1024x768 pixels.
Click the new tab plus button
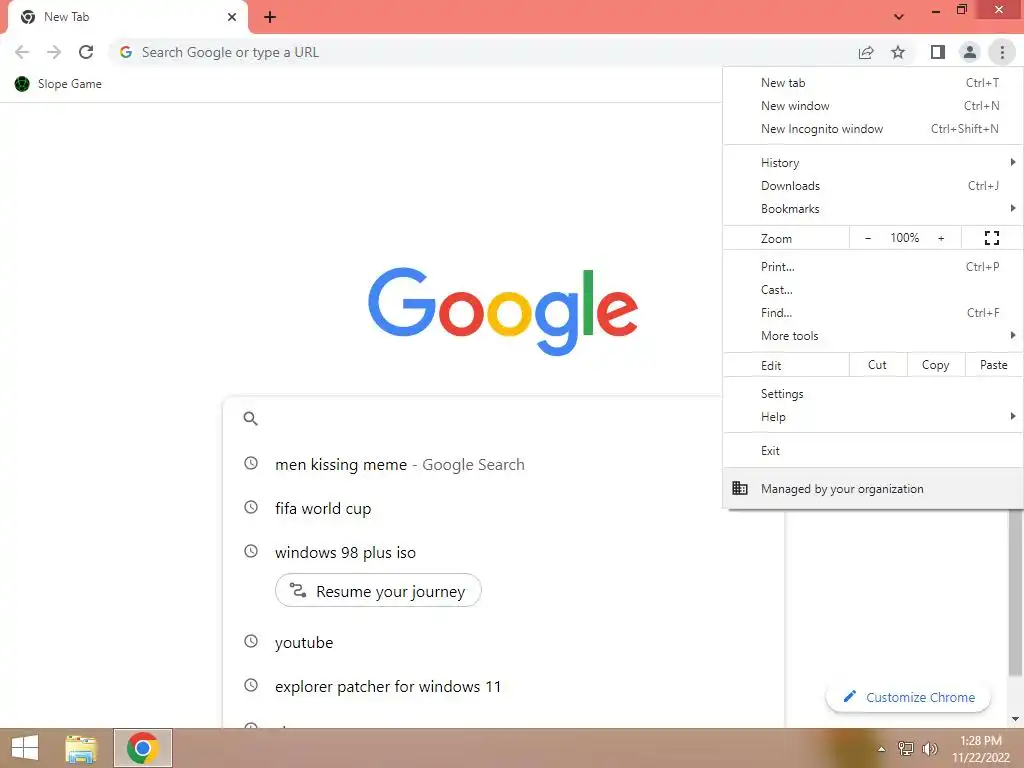click(270, 17)
